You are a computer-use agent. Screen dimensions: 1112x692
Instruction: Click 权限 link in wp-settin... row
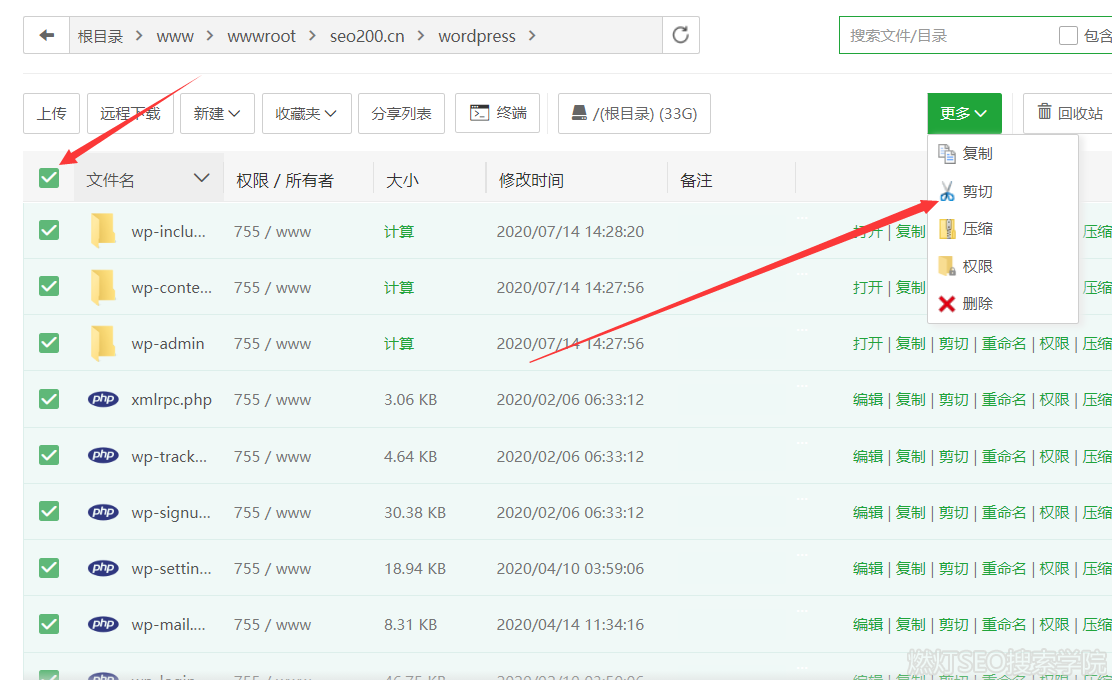coord(1054,569)
